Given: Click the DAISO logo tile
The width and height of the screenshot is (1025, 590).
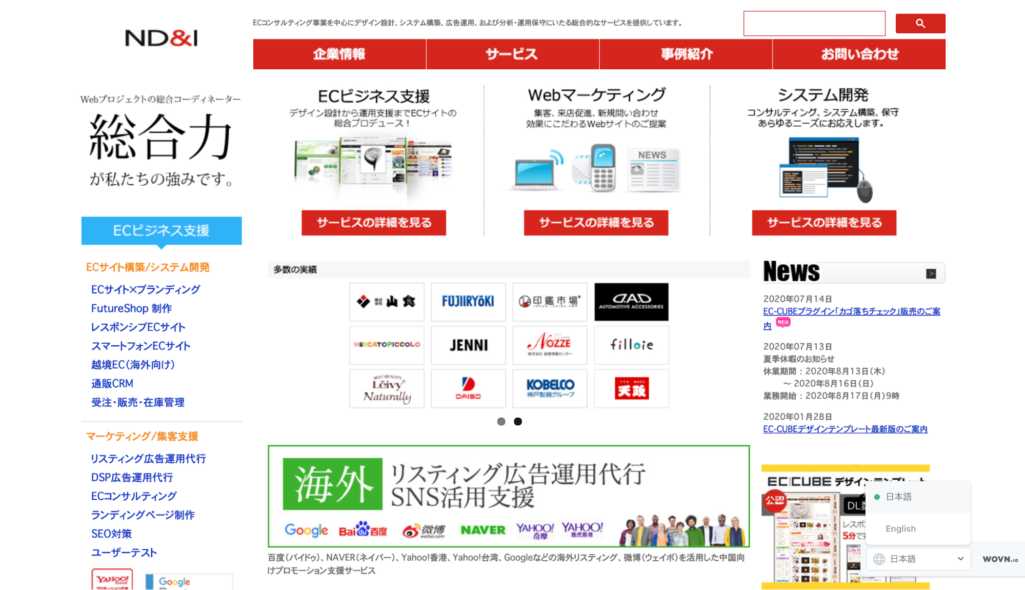Looking at the screenshot, I should 468,388.
